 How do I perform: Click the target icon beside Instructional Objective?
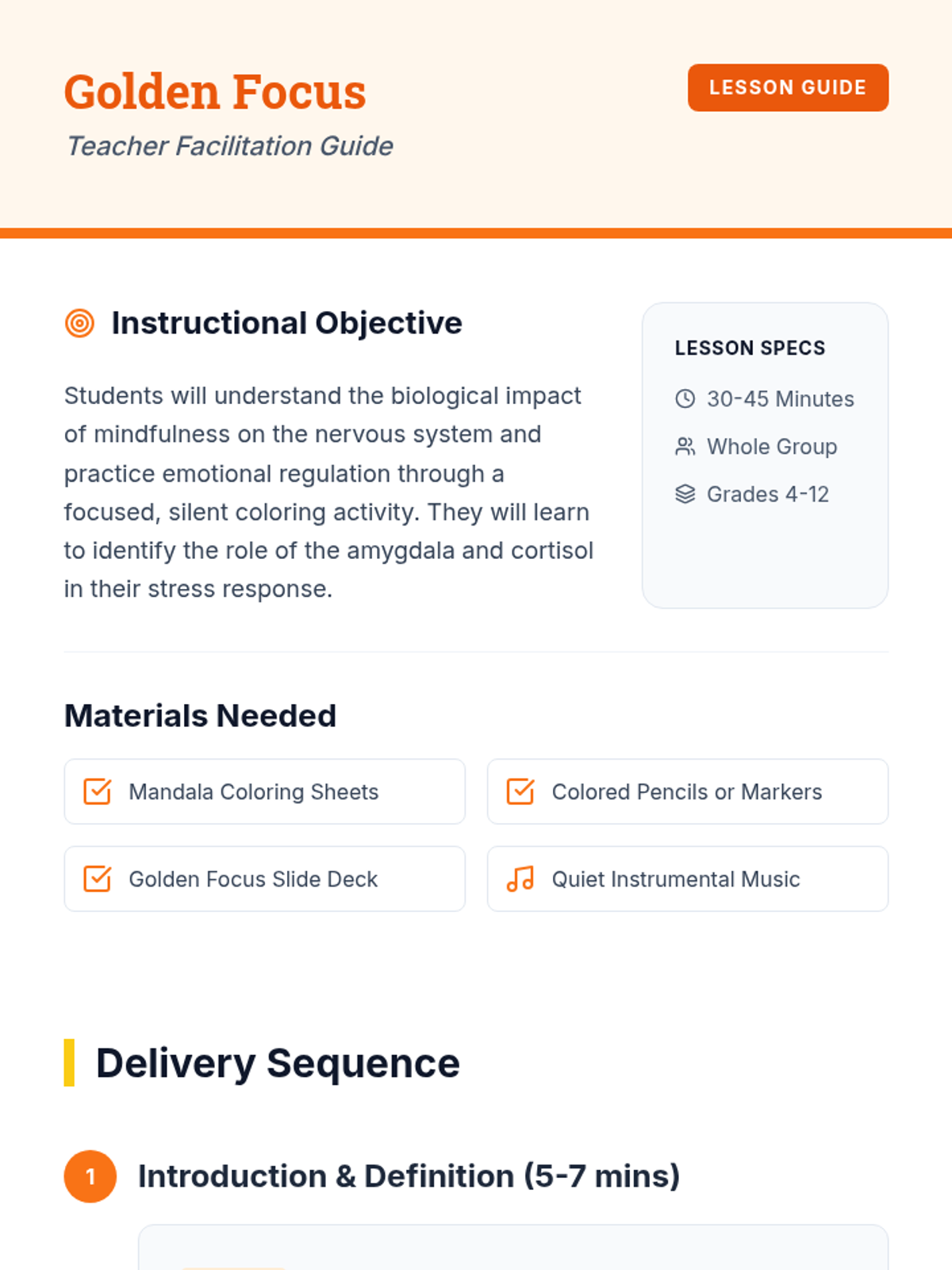coord(79,323)
